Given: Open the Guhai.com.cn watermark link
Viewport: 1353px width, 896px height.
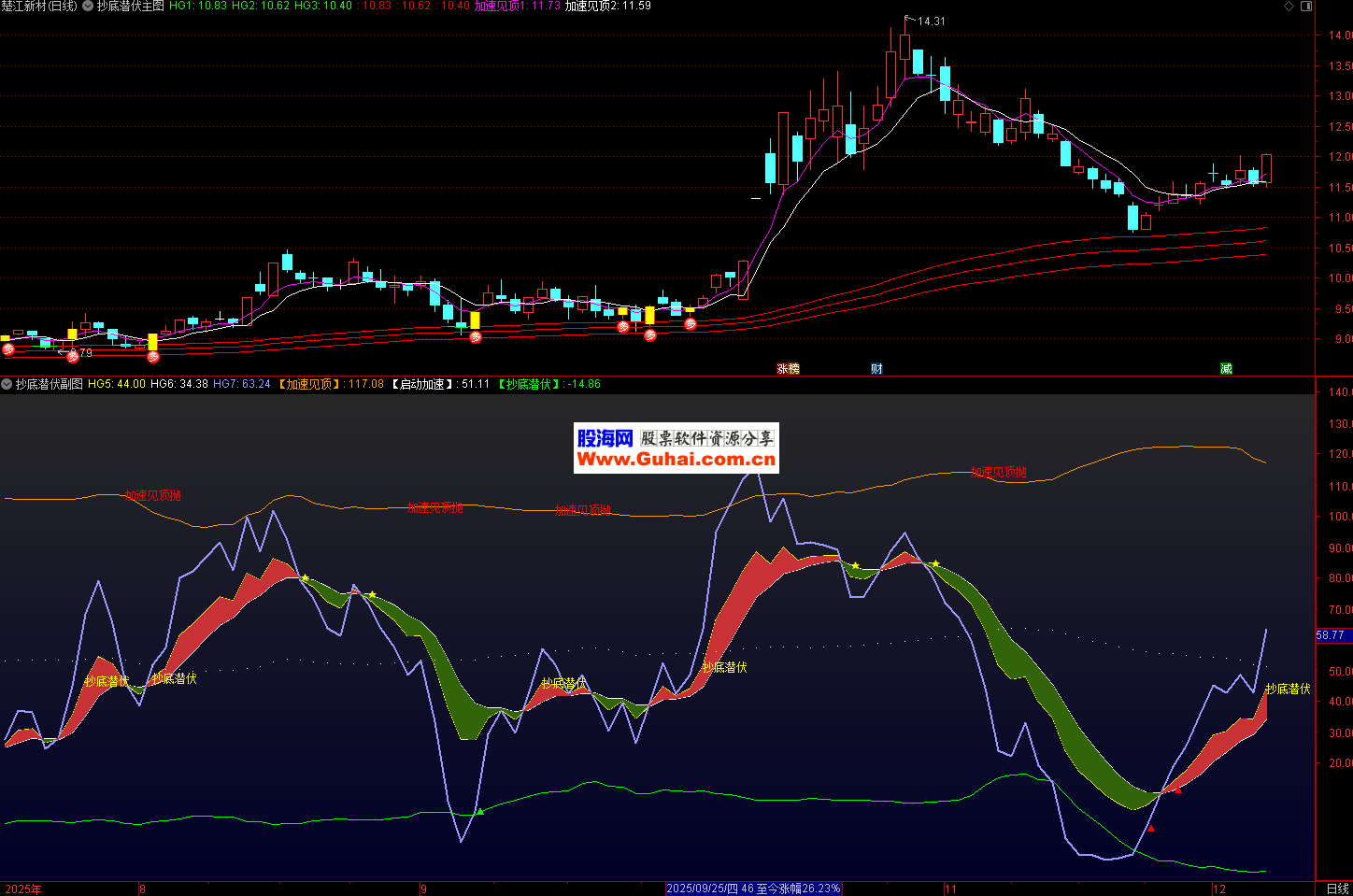Looking at the screenshot, I should coord(676,459).
